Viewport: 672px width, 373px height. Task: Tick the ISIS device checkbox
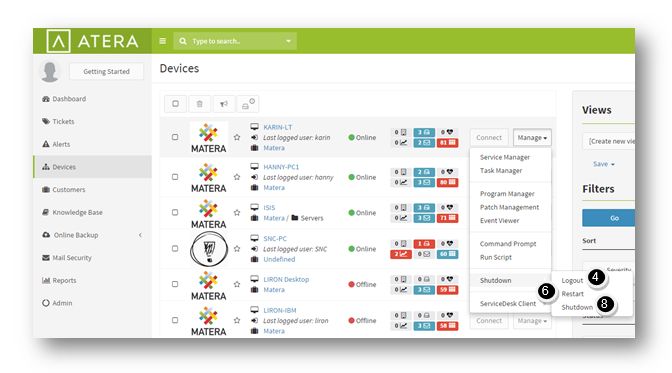pos(175,212)
